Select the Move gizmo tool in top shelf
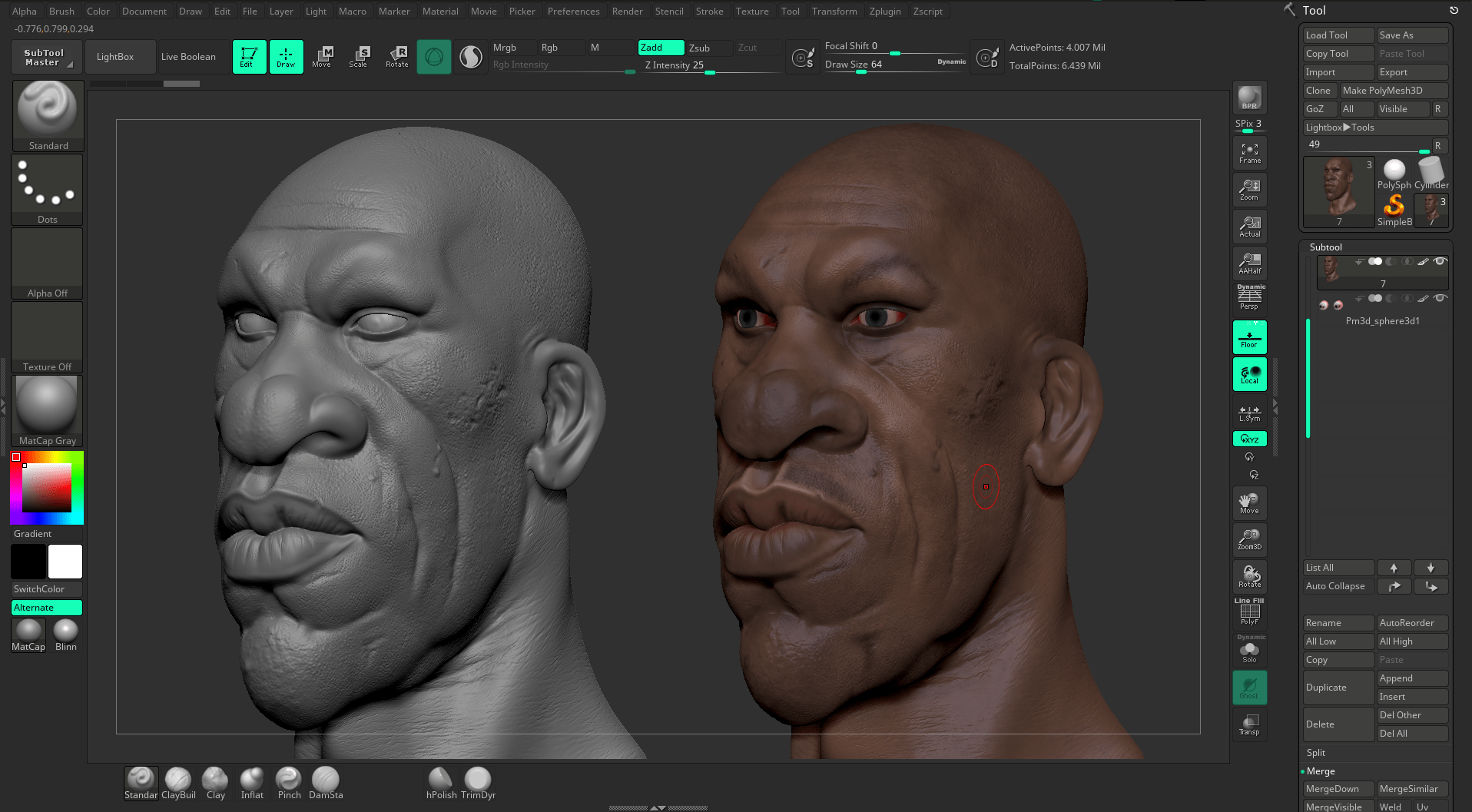Viewport: 1472px width, 812px height. click(x=322, y=57)
